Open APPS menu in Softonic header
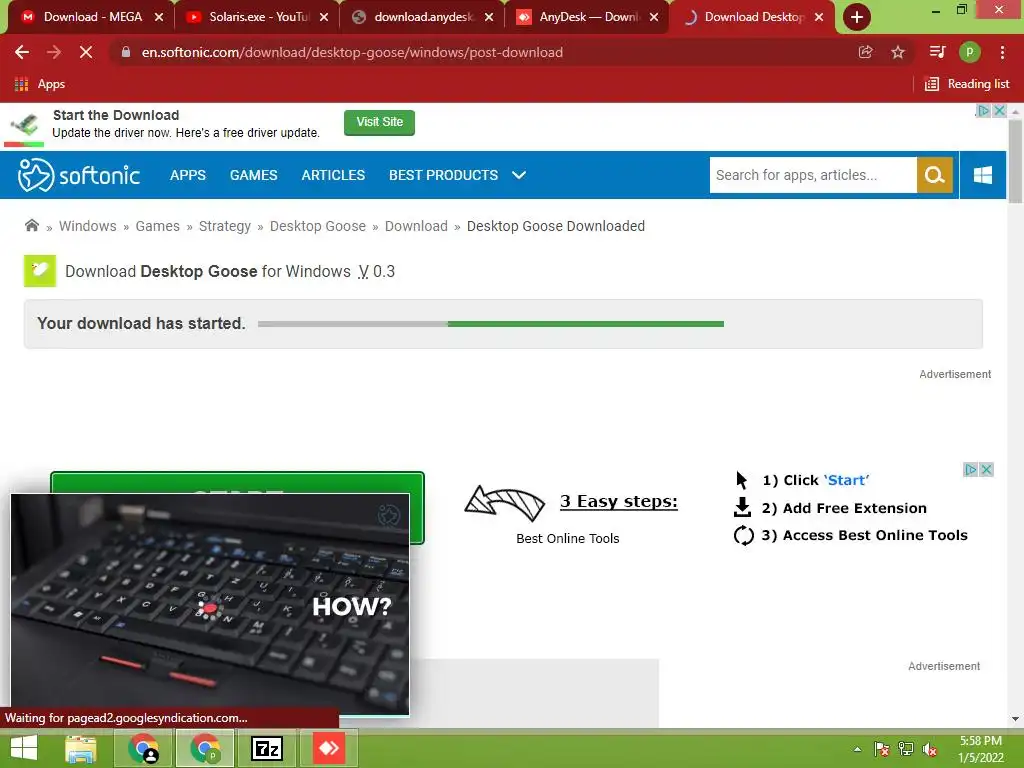 coord(187,175)
